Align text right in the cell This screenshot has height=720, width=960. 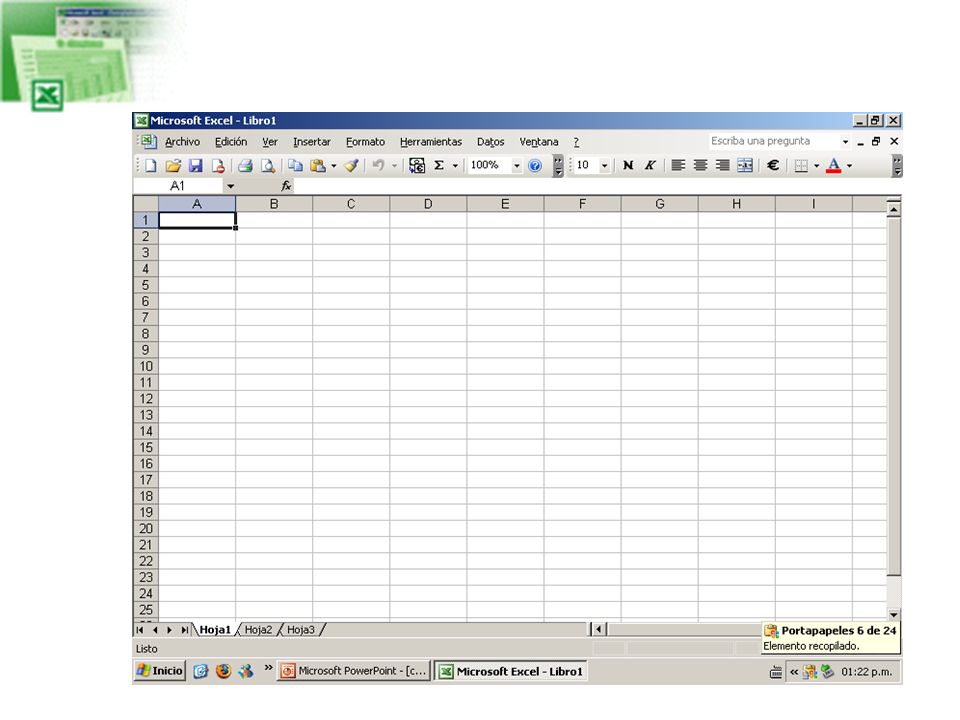pos(722,165)
